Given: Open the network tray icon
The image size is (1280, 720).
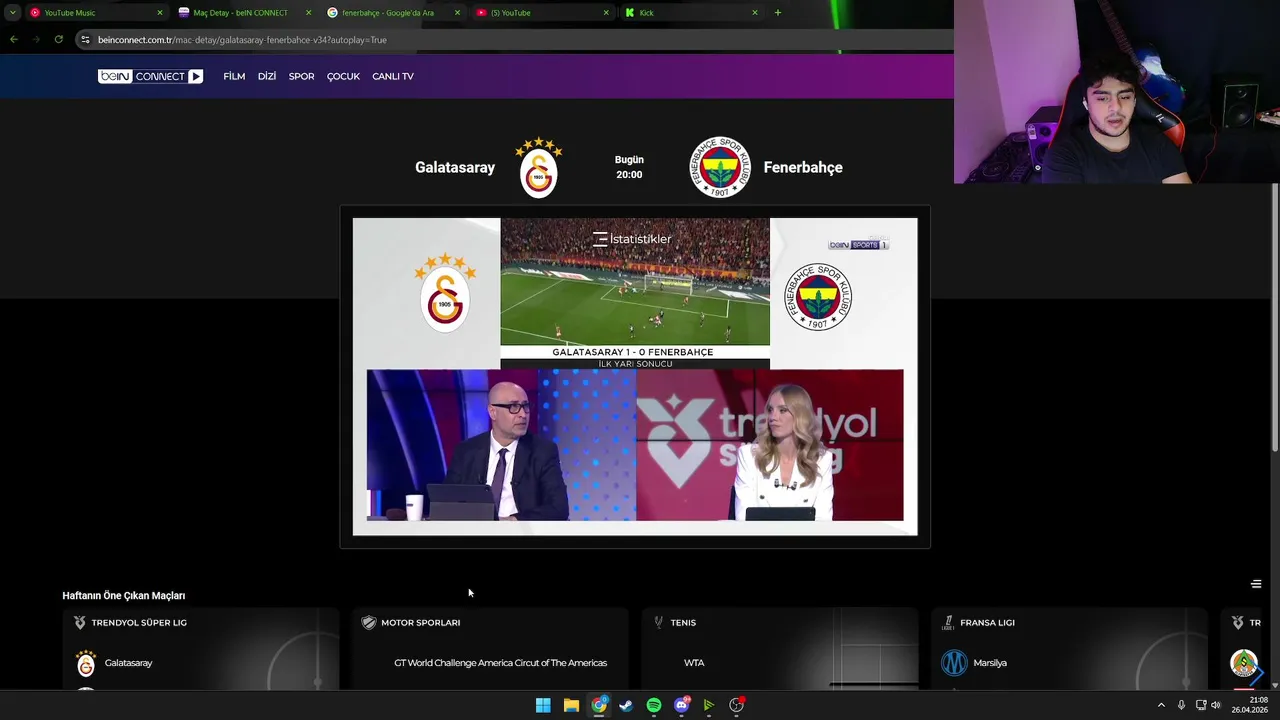Looking at the screenshot, I should coord(1201,705).
